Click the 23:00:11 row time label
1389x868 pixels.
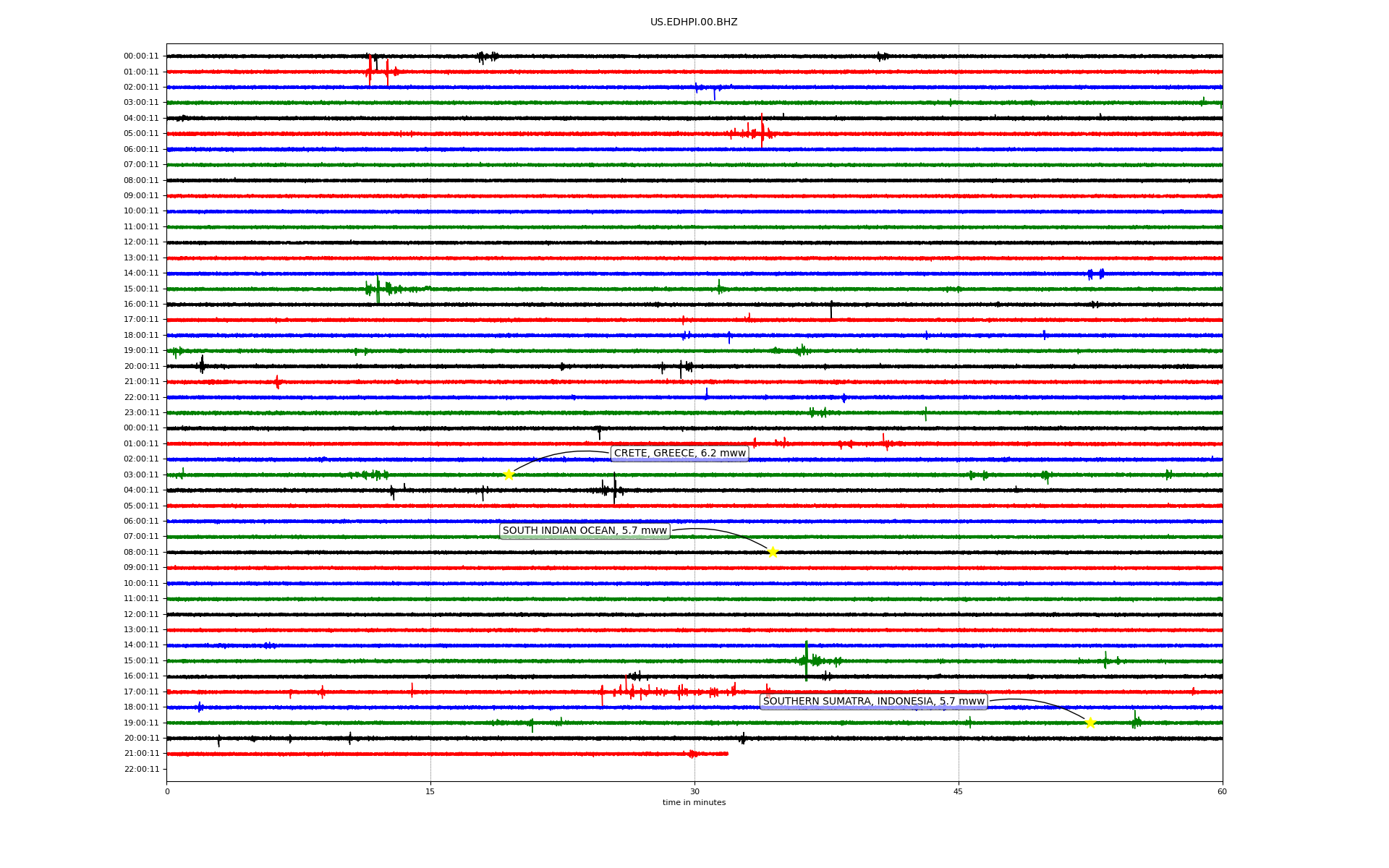pos(141,413)
